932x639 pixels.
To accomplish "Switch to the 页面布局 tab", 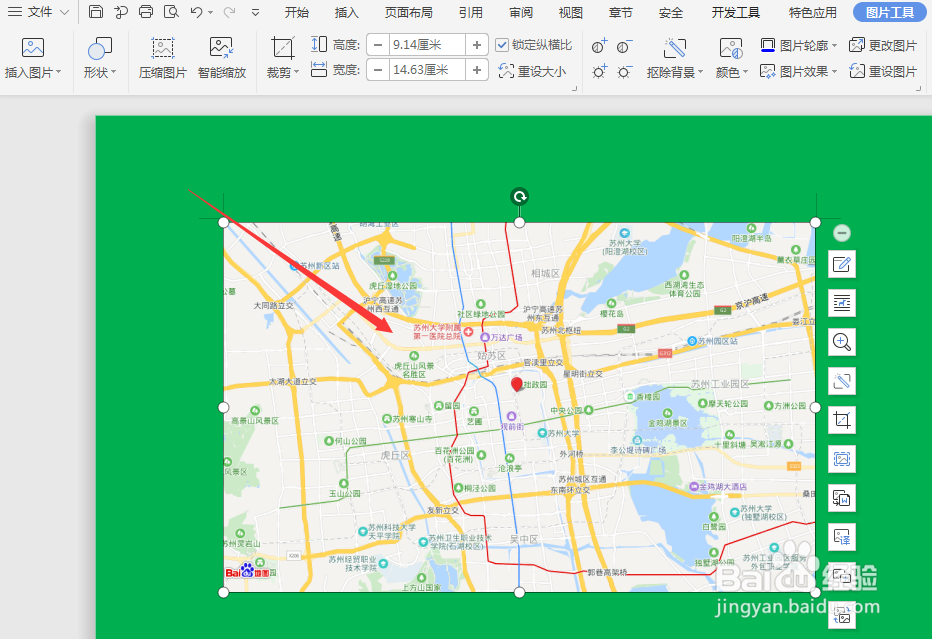I will point(408,12).
